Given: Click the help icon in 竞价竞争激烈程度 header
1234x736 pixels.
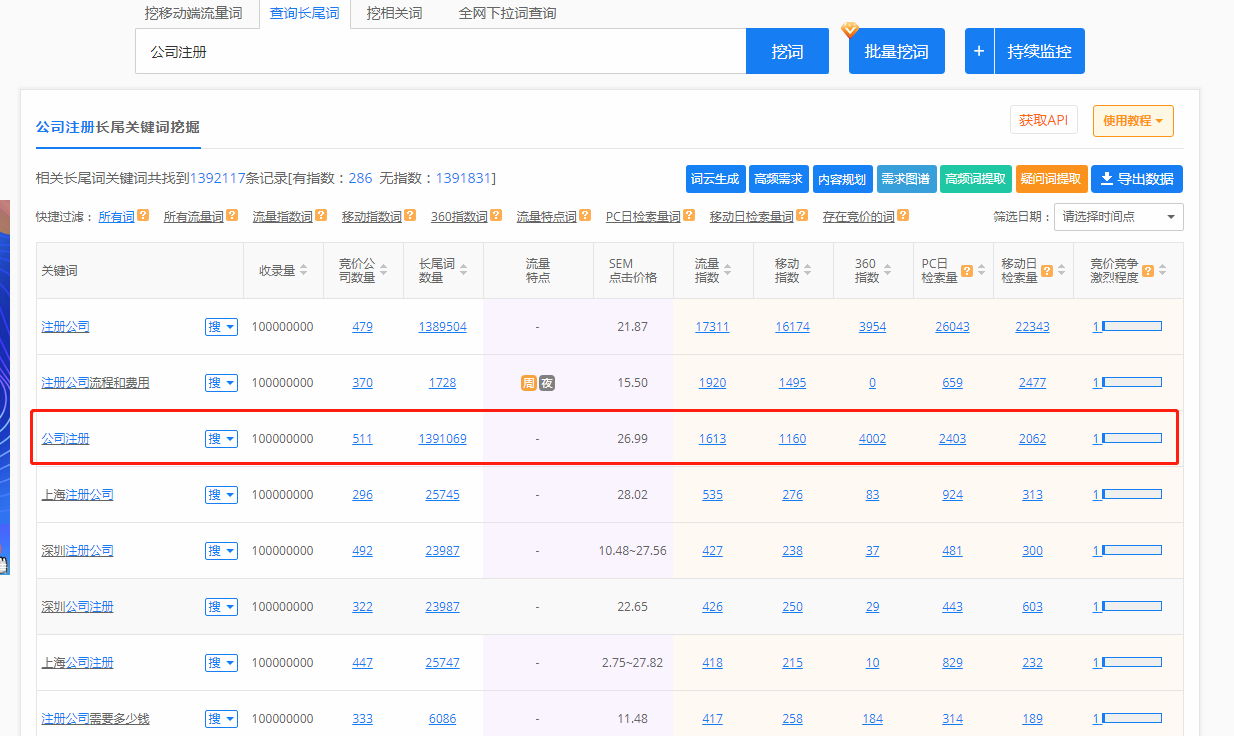Looking at the screenshot, I should point(1148,270).
